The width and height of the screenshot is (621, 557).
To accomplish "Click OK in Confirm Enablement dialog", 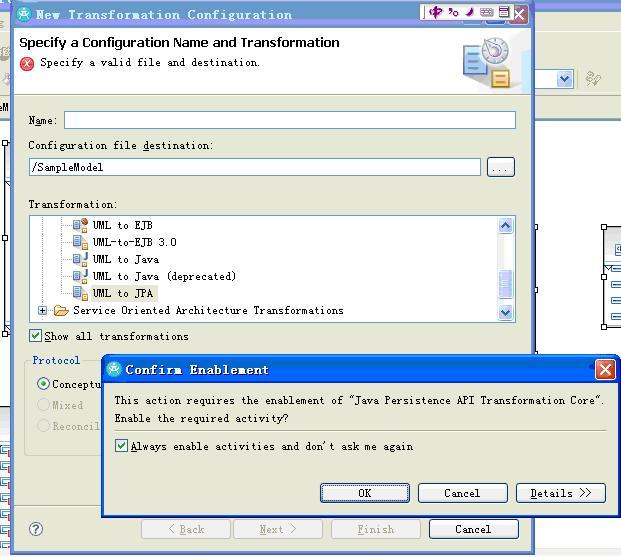I will click(364, 493).
